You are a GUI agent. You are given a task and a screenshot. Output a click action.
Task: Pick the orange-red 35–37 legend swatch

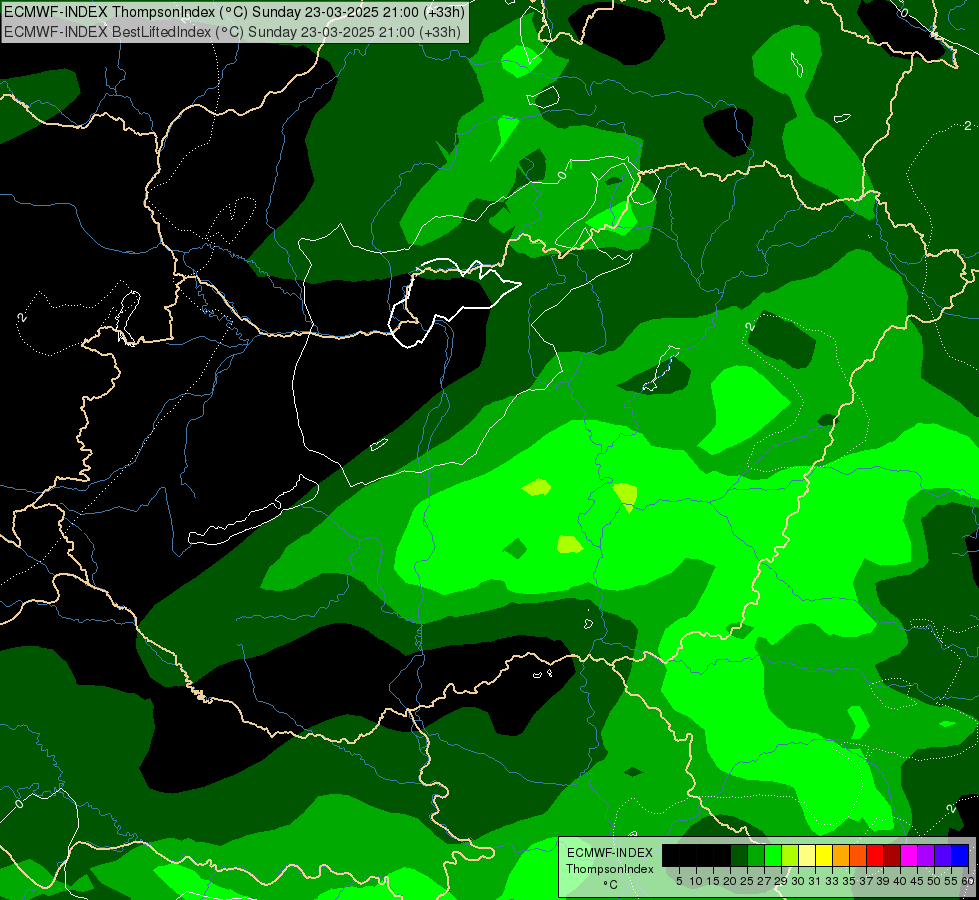(858, 855)
